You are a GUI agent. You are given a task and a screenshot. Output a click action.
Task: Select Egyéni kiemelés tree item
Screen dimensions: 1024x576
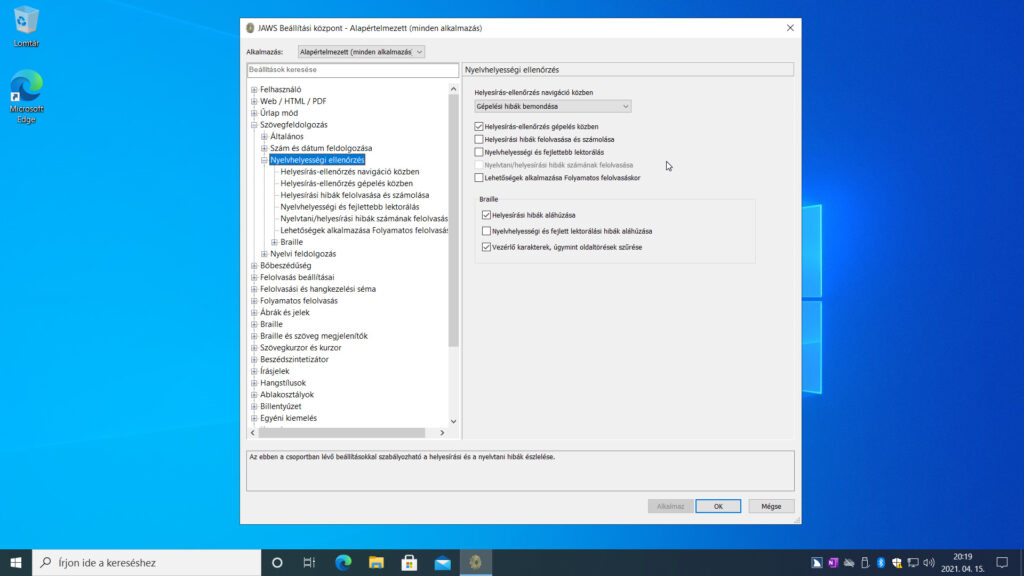[x=288, y=418]
